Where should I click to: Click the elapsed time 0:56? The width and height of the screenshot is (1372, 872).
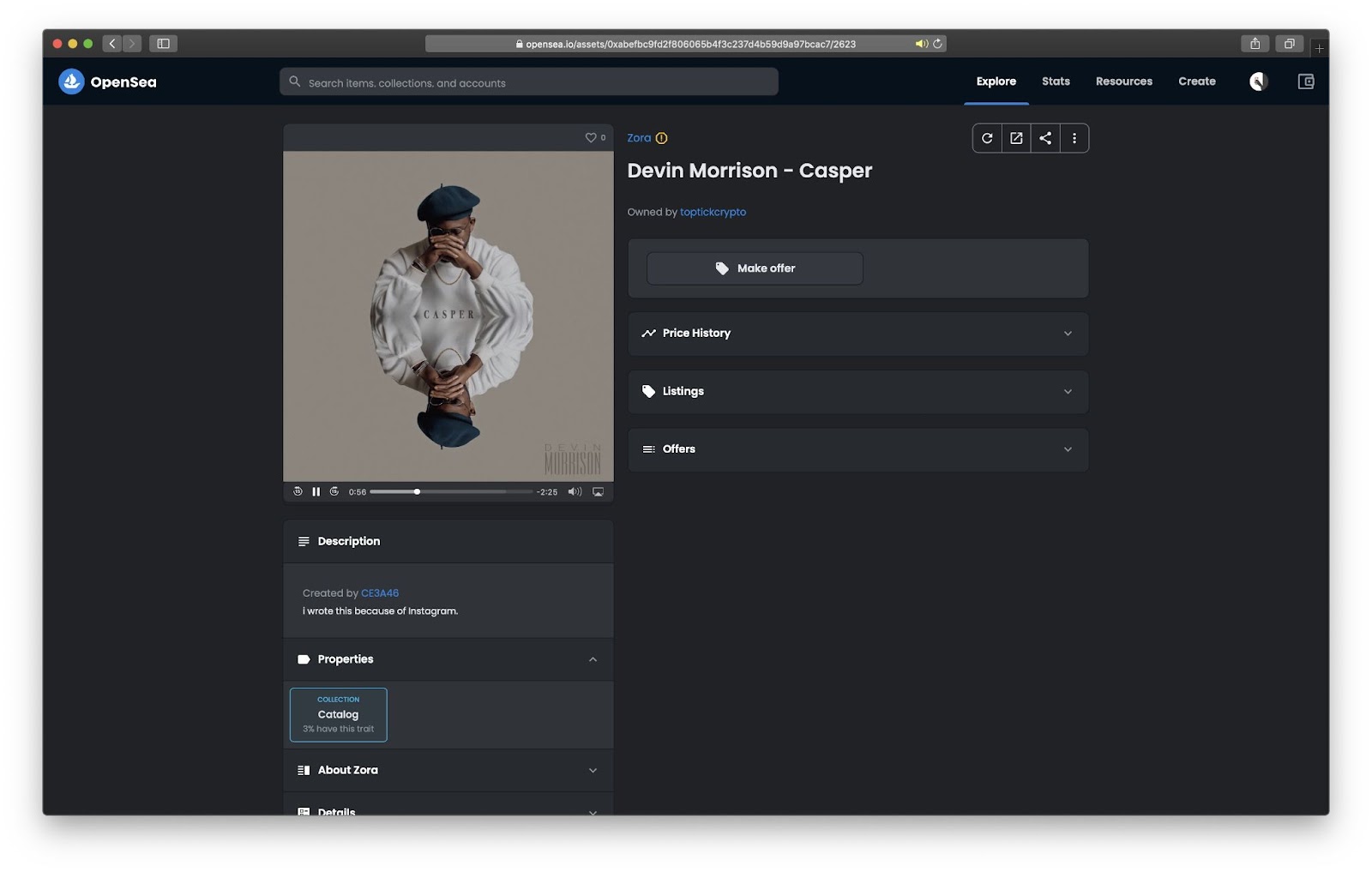(358, 492)
